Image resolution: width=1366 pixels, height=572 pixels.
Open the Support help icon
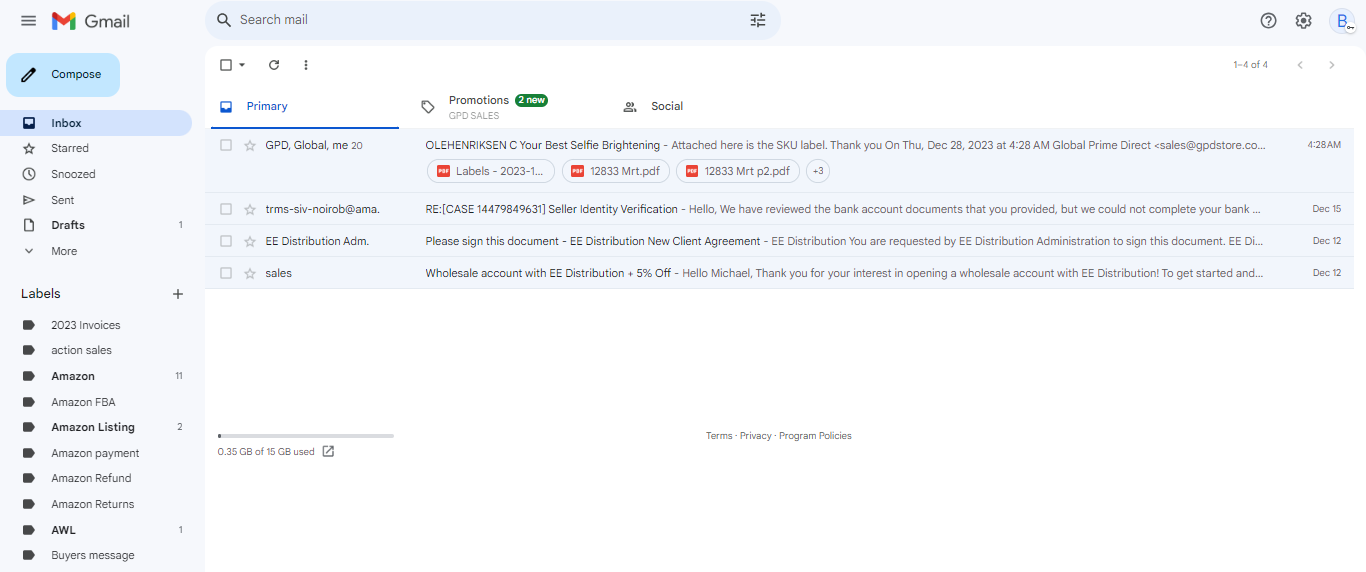1269,20
